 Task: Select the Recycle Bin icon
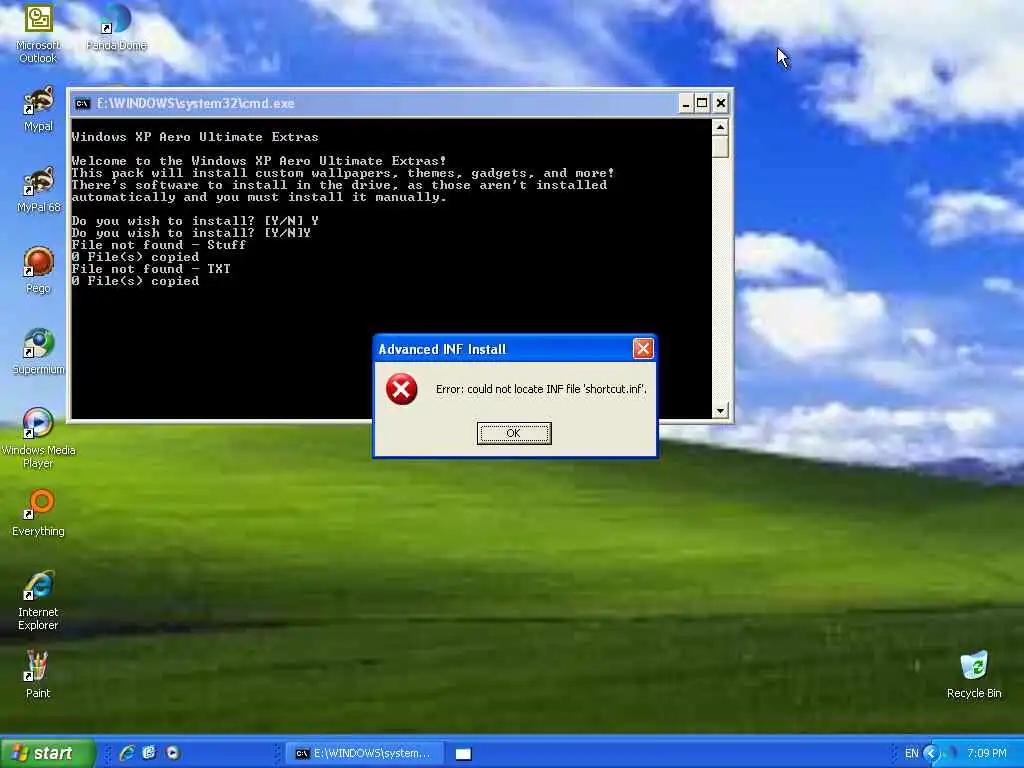click(974, 675)
